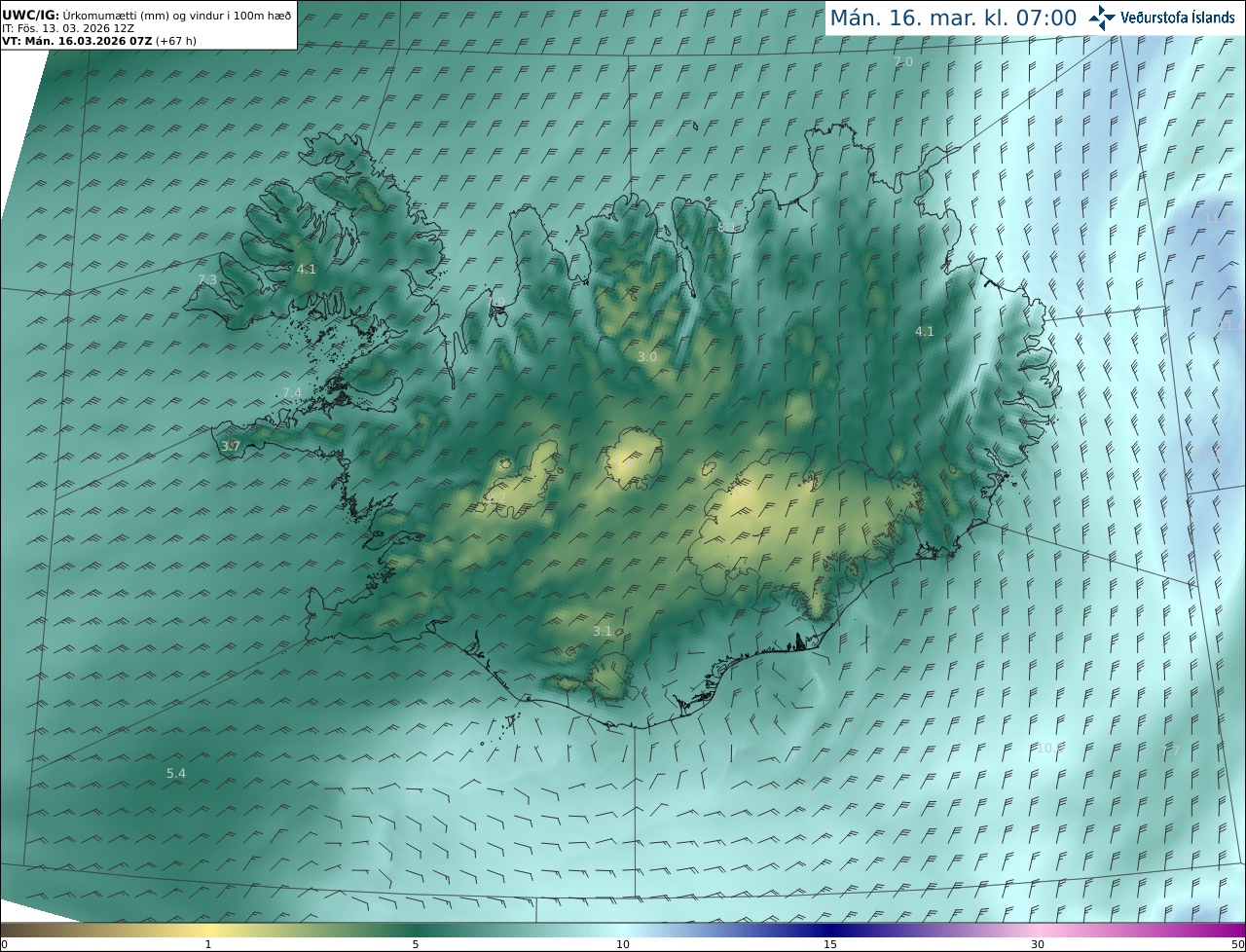The height and width of the screenshot is (952, 1246).
Task: Click the colorbar tick label 50
Action: pos(1238,944)
